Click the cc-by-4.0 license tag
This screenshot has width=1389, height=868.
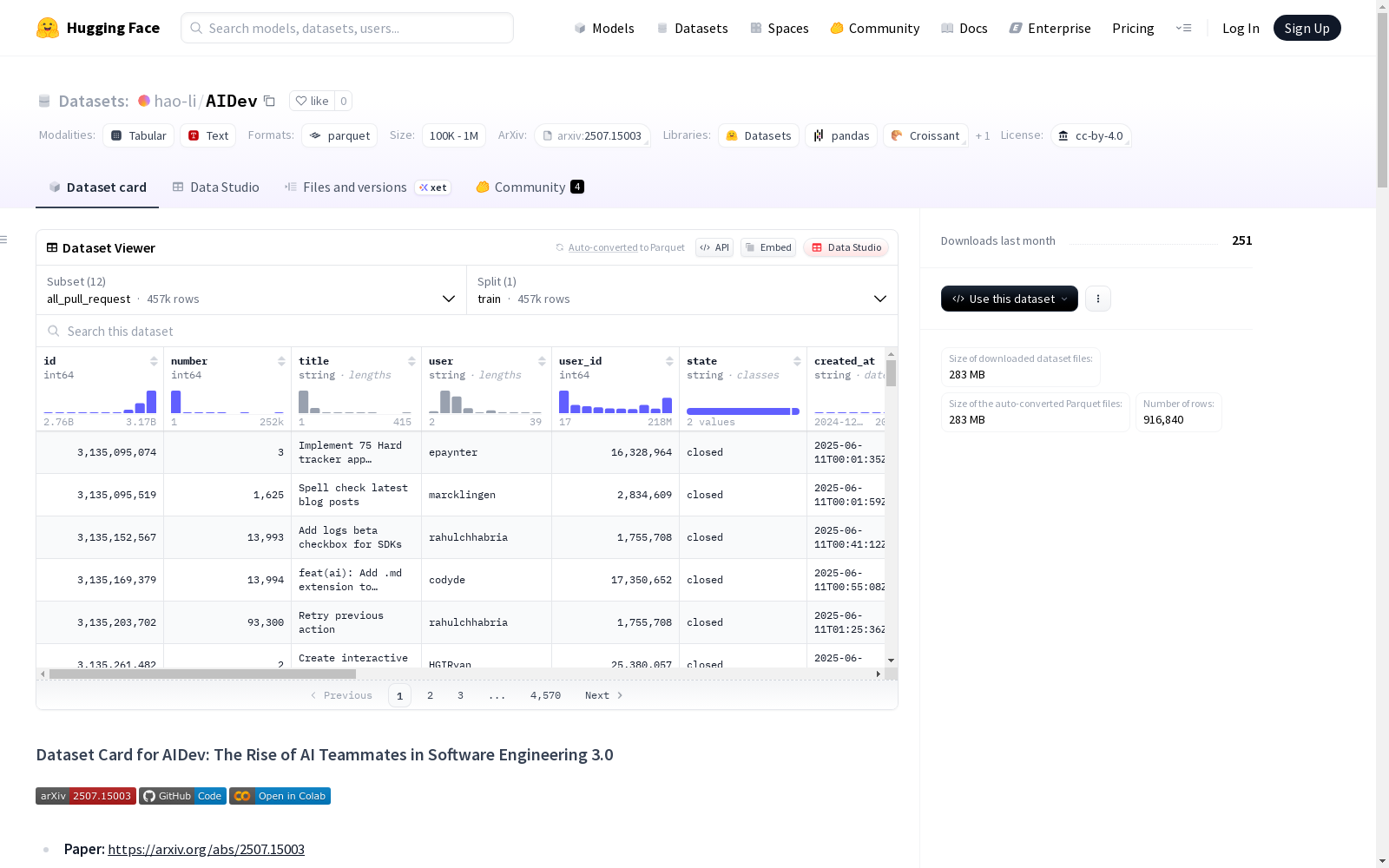tap(1091, 135)
